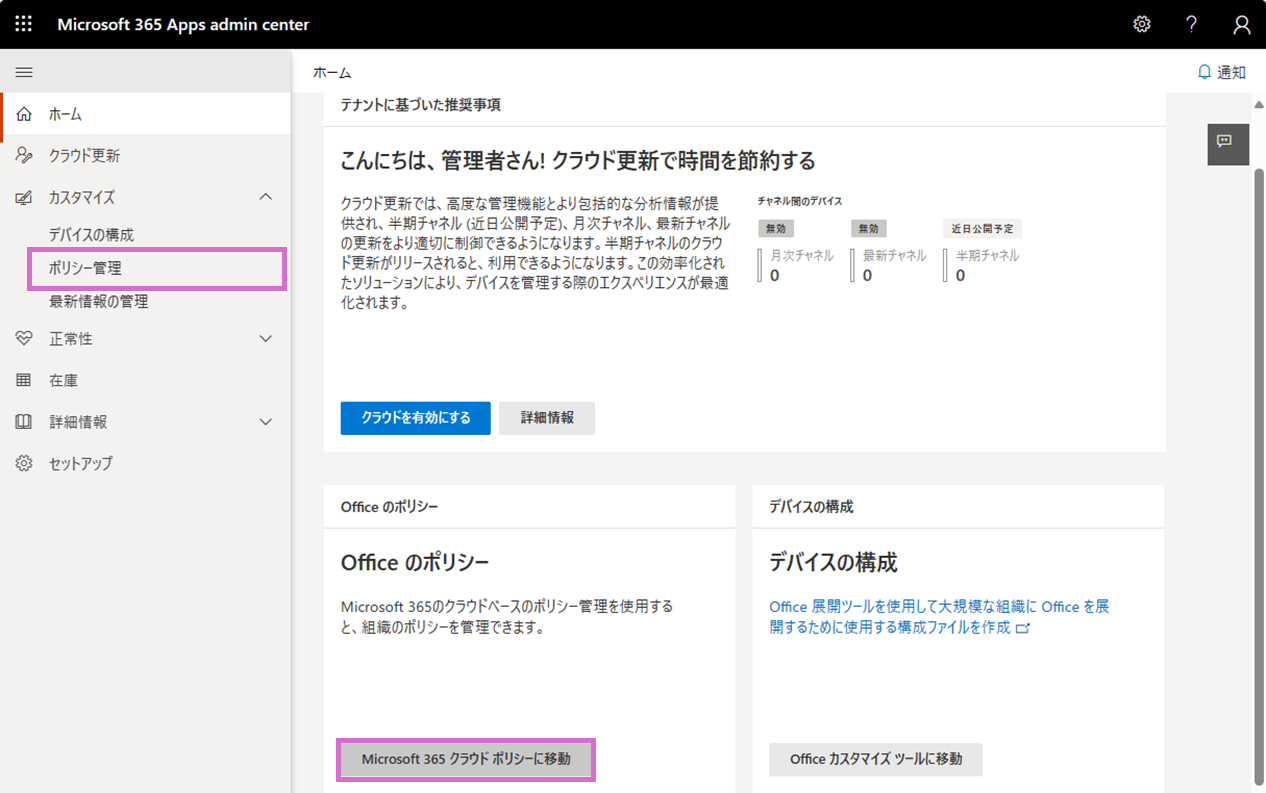
Task: Open セットアップ in the navigation
Action: click(146, 463)
